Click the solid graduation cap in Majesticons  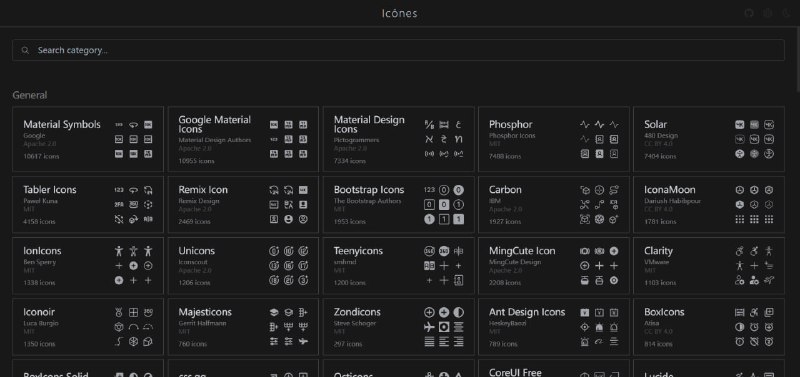coord(274,312)
